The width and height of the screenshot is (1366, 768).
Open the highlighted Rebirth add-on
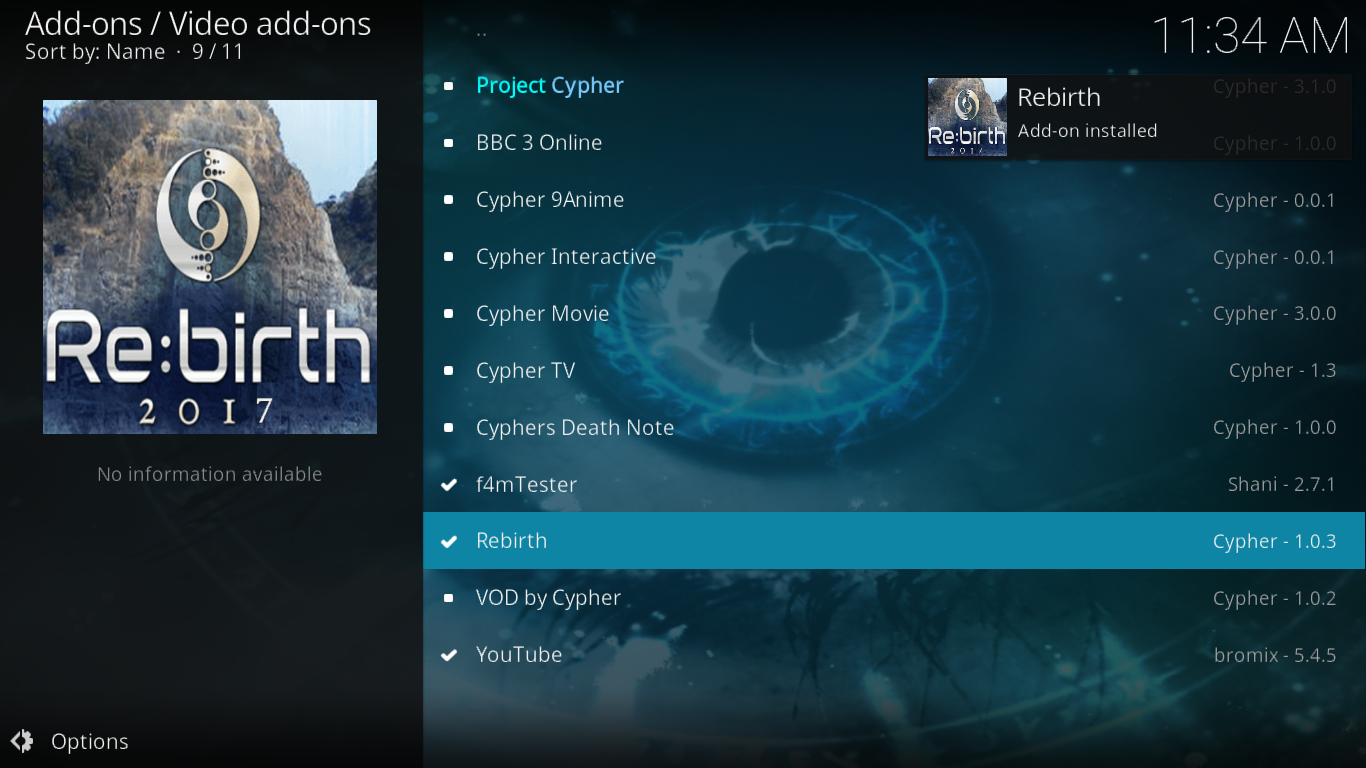coord(894,541)
